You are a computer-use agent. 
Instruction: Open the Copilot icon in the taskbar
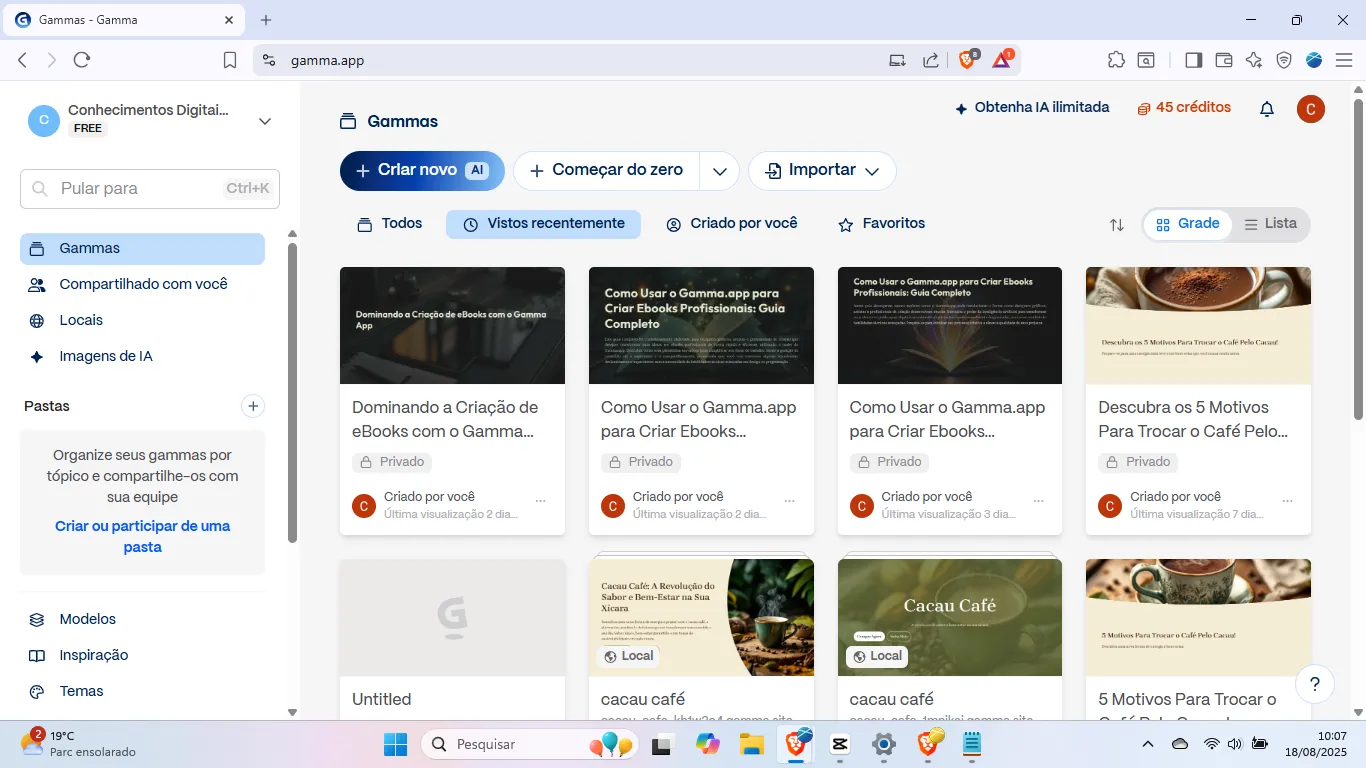point(708,744)
